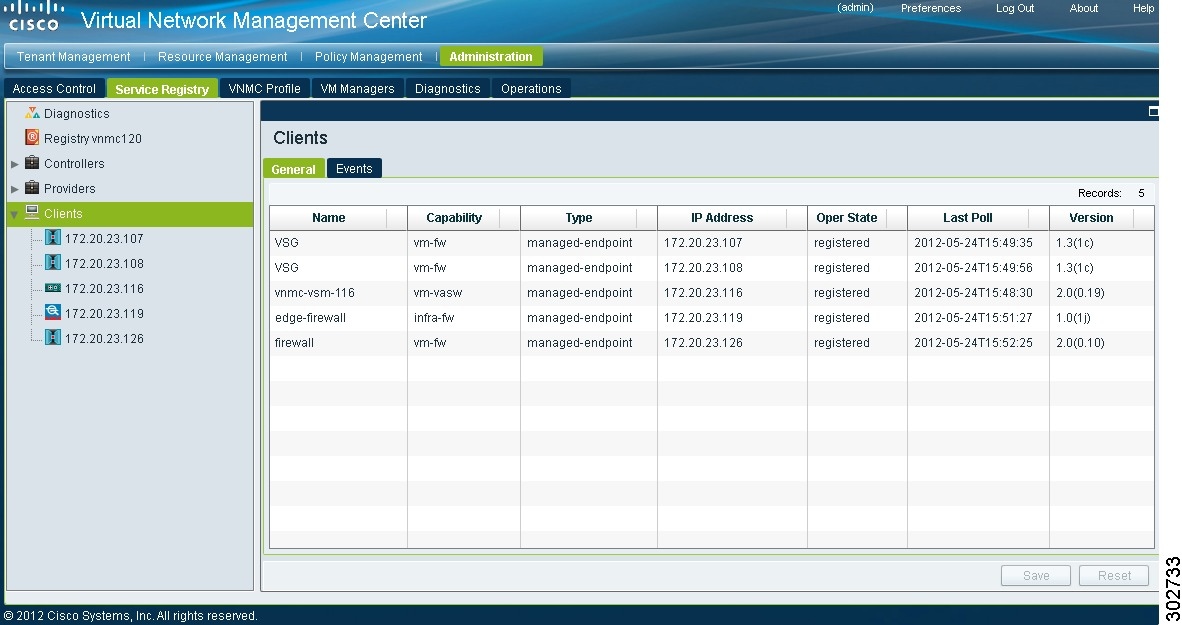This screenshot has width=1182, height=625.
Task: Click the Save button
Action: (x=1036, y=575)
